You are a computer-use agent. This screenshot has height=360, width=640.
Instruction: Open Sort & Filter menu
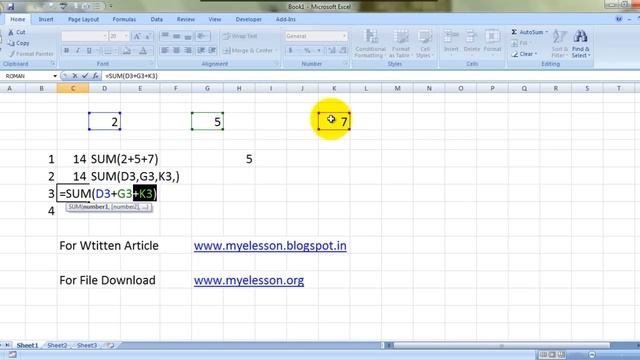[559, 44]
